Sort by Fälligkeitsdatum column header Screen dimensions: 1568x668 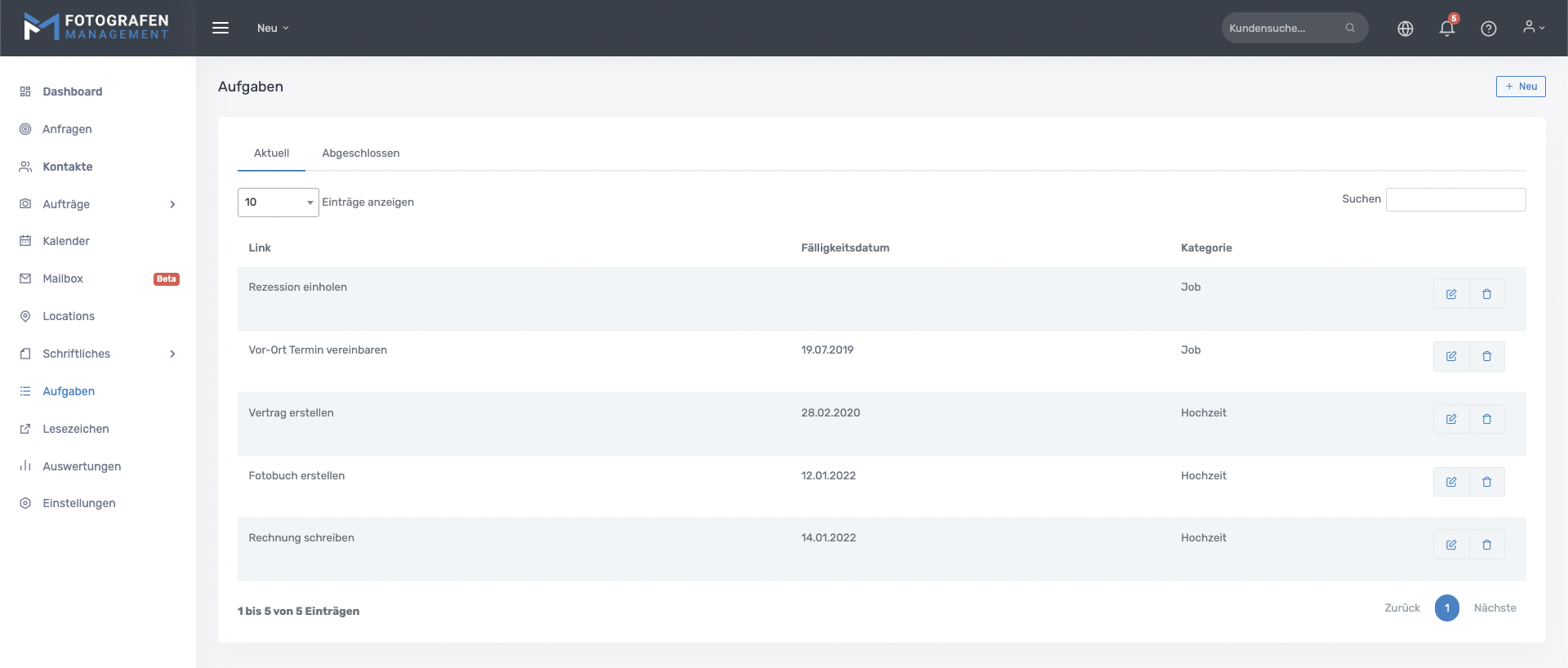[x=844, y=248]
